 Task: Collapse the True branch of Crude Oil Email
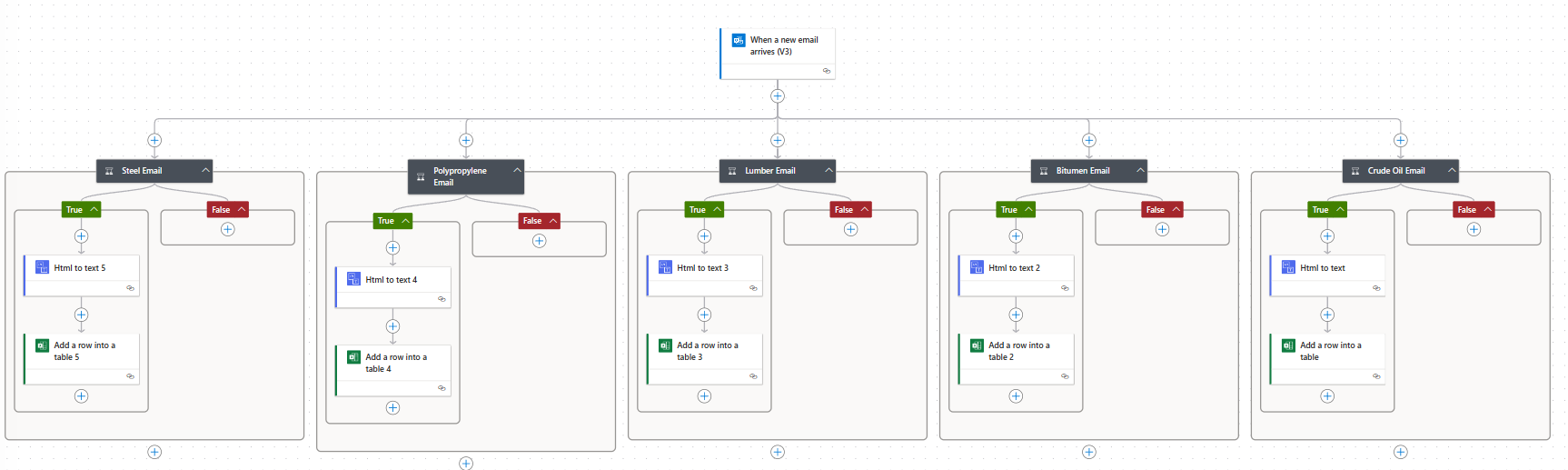[x=1340, y=209]
